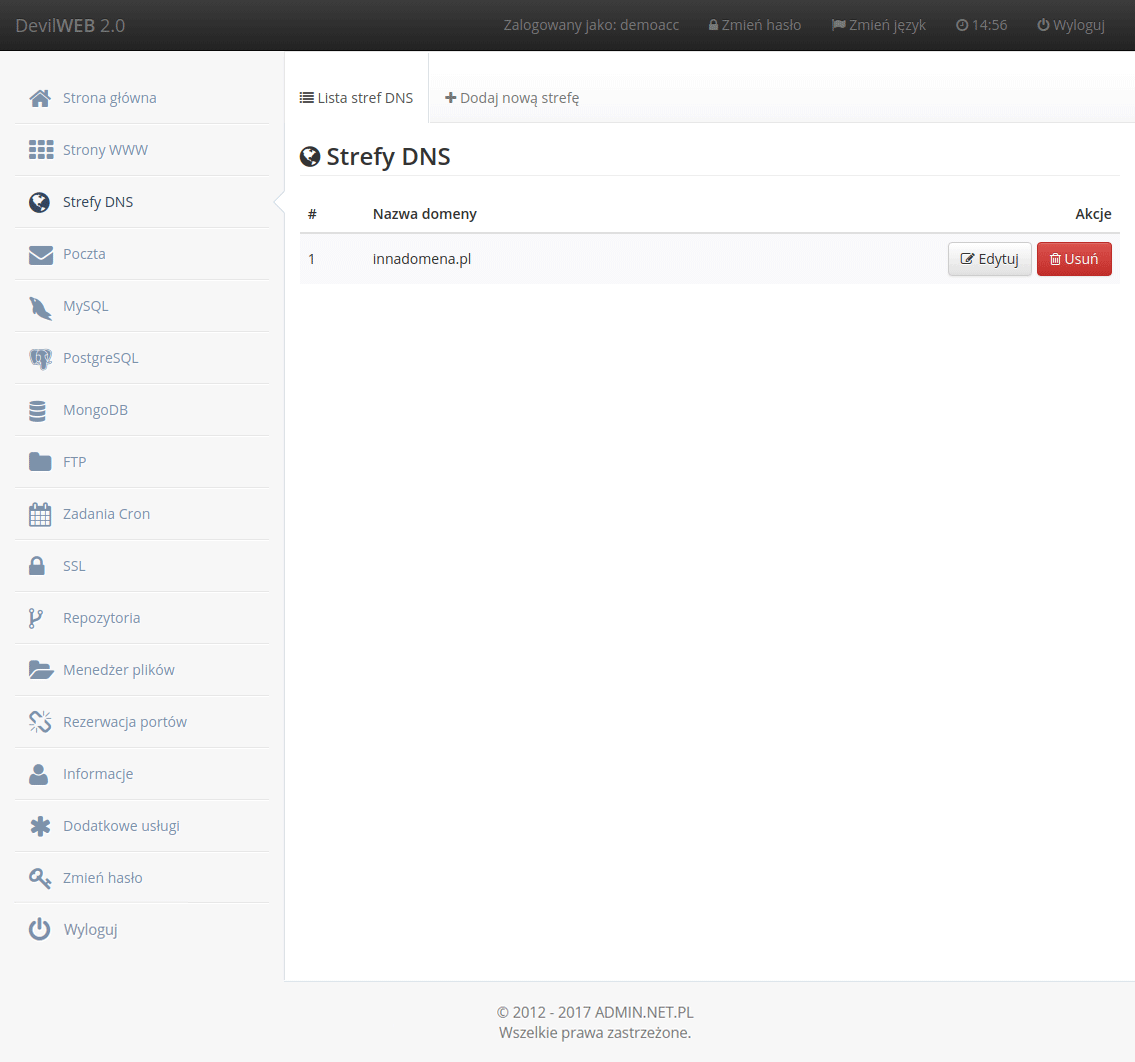
Task: Click the MySQL dolphin icon in sidebar
Action: (40, 307)
